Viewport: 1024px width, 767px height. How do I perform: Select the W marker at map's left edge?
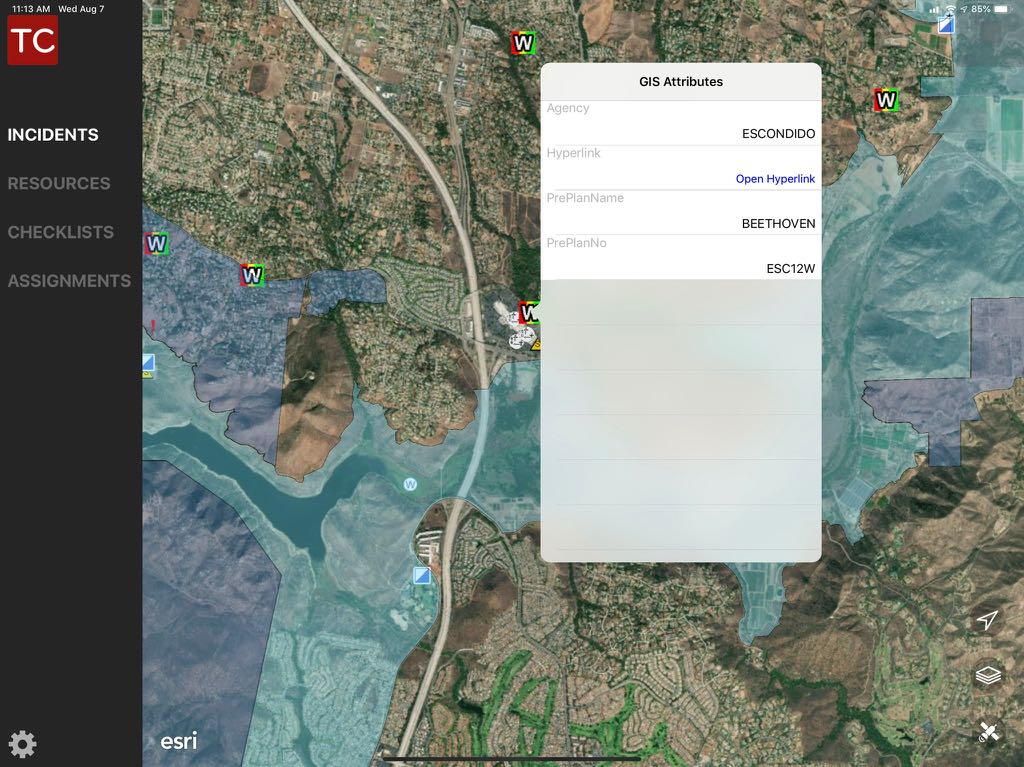pos(156,243)
